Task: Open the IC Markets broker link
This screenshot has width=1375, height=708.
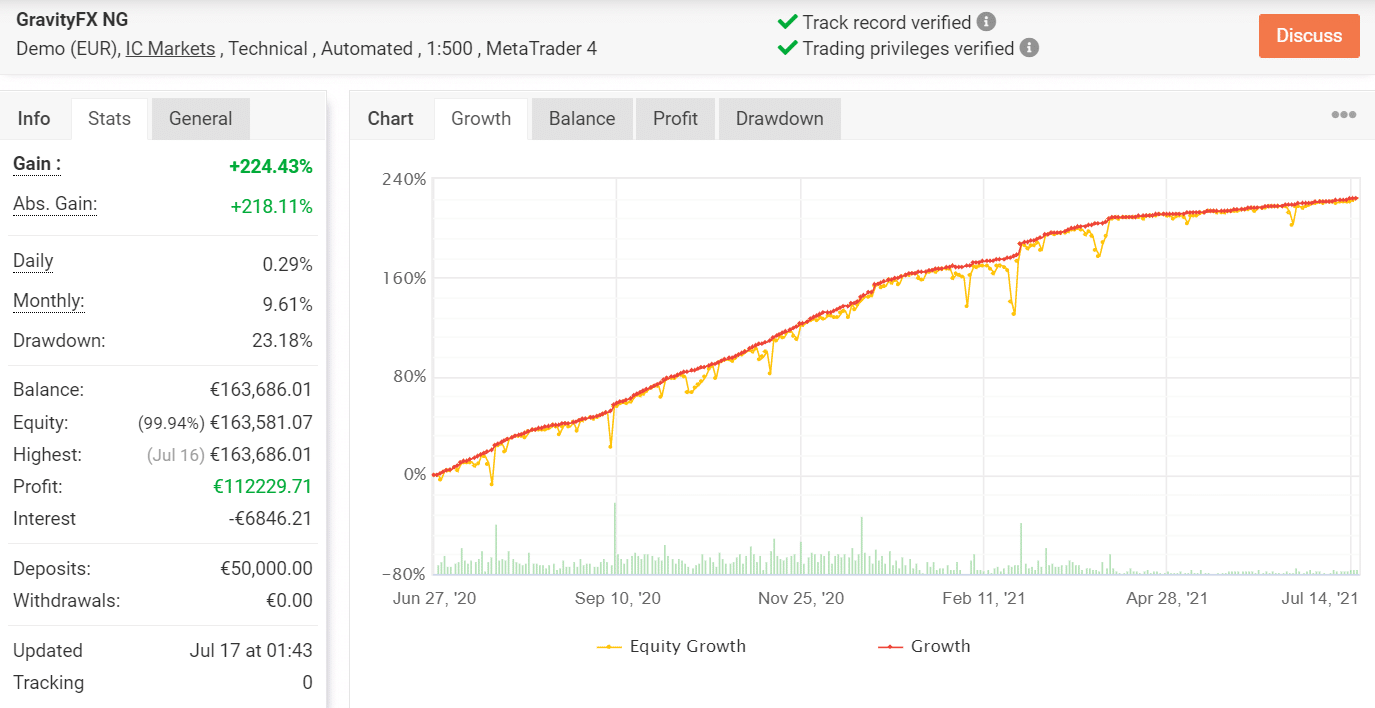Action: [x=170, y=48]
